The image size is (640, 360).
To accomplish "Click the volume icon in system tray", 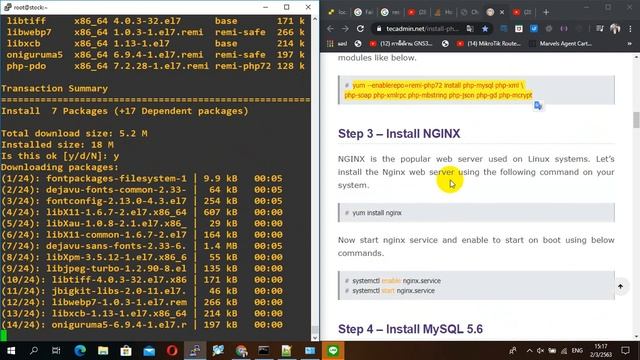I will click(540, 351).
